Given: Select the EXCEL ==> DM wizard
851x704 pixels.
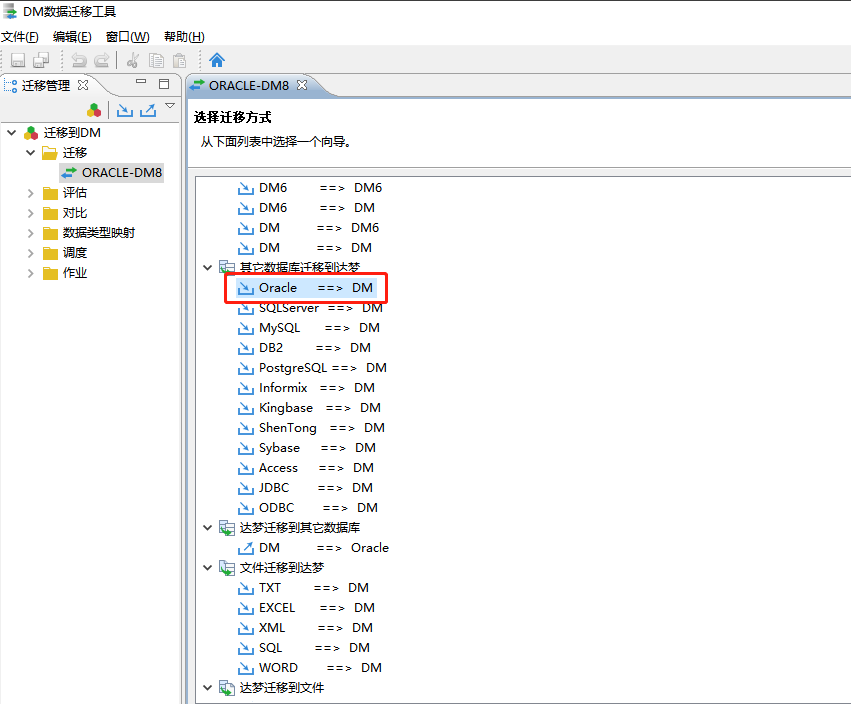Looking at the screenshot, I should (x=306, y=608).
